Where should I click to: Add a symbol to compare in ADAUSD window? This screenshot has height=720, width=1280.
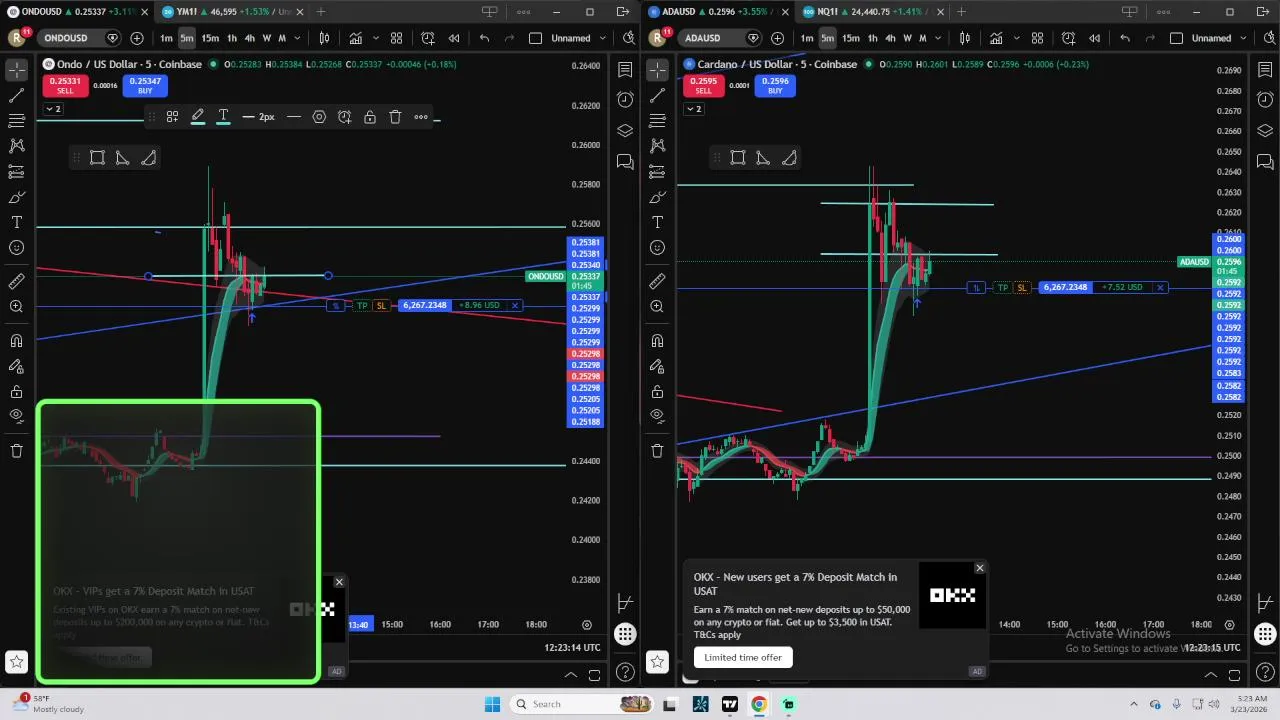point(778,38)
